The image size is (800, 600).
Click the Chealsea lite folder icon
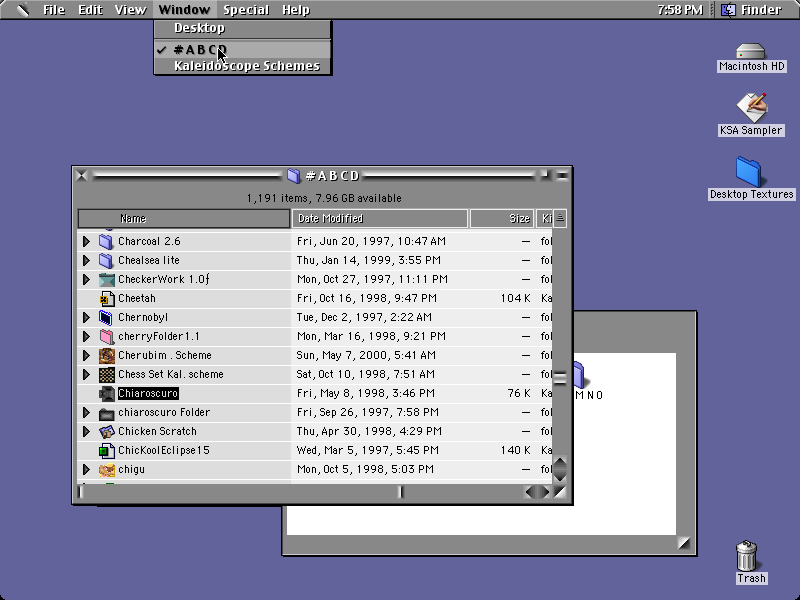106,260
